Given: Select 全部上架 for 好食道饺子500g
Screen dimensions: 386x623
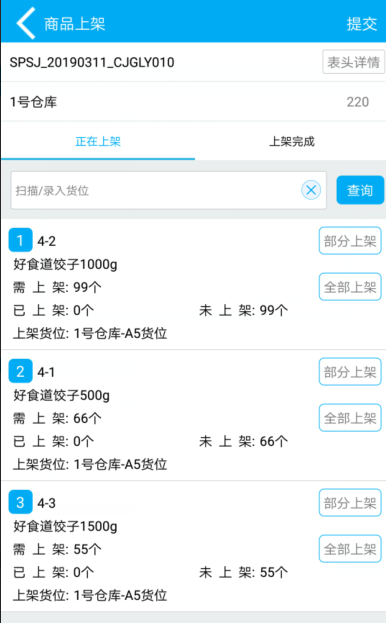Looking at the screenshot, I should (350, 418).
